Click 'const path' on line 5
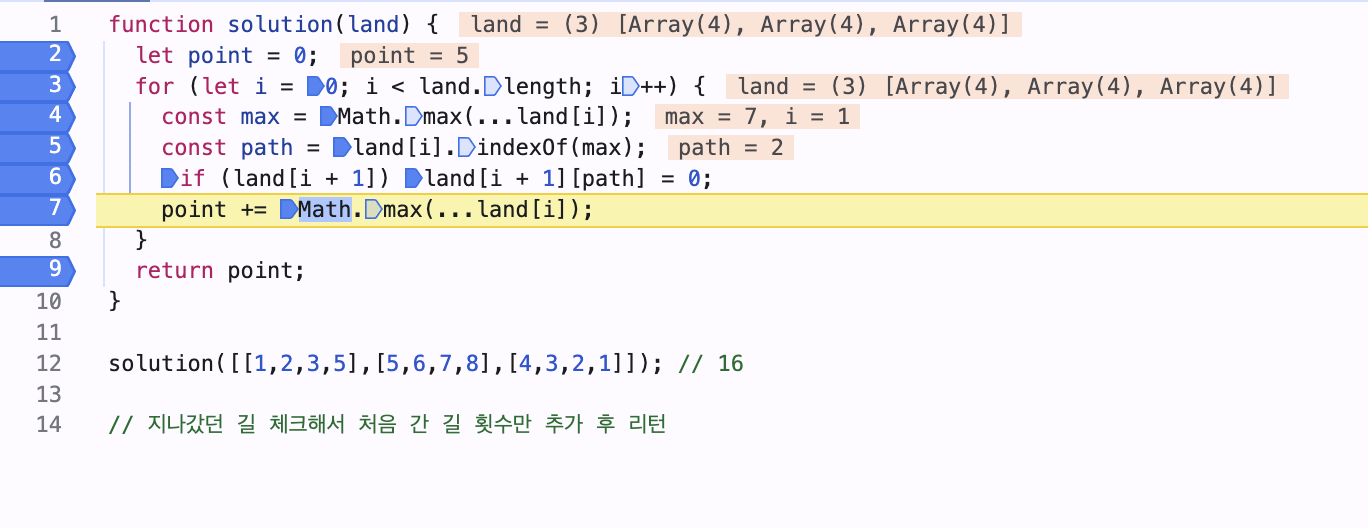 pos(228,148)
